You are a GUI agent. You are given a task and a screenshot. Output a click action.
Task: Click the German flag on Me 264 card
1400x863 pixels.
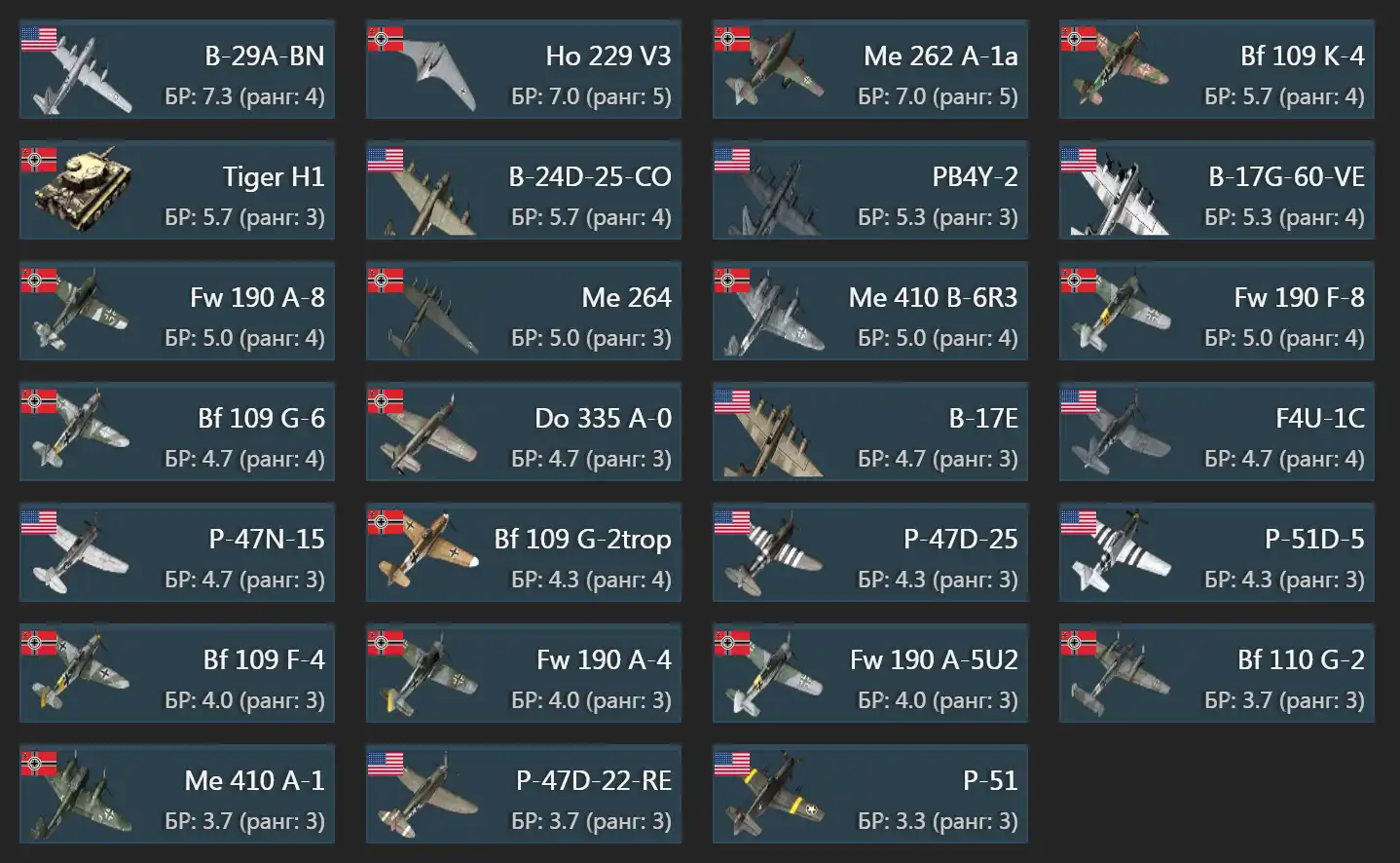tap(386, 281)
